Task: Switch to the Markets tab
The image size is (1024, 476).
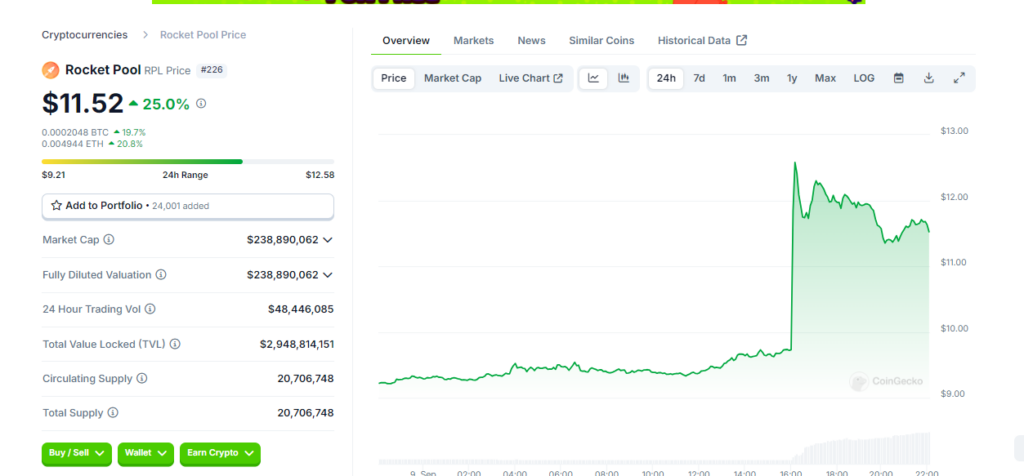Action: click(473, 40)
